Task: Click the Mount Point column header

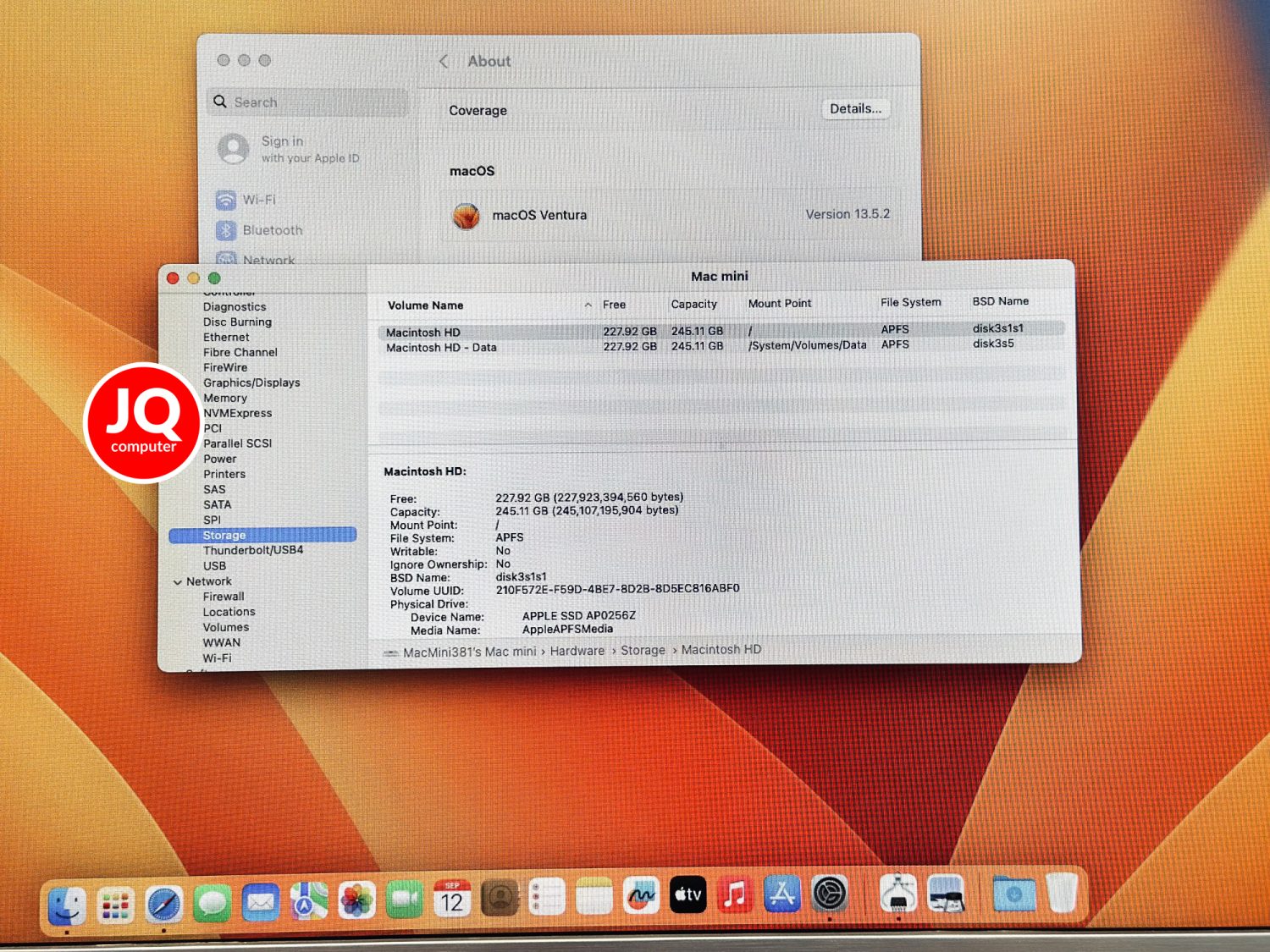Action: 779,303
